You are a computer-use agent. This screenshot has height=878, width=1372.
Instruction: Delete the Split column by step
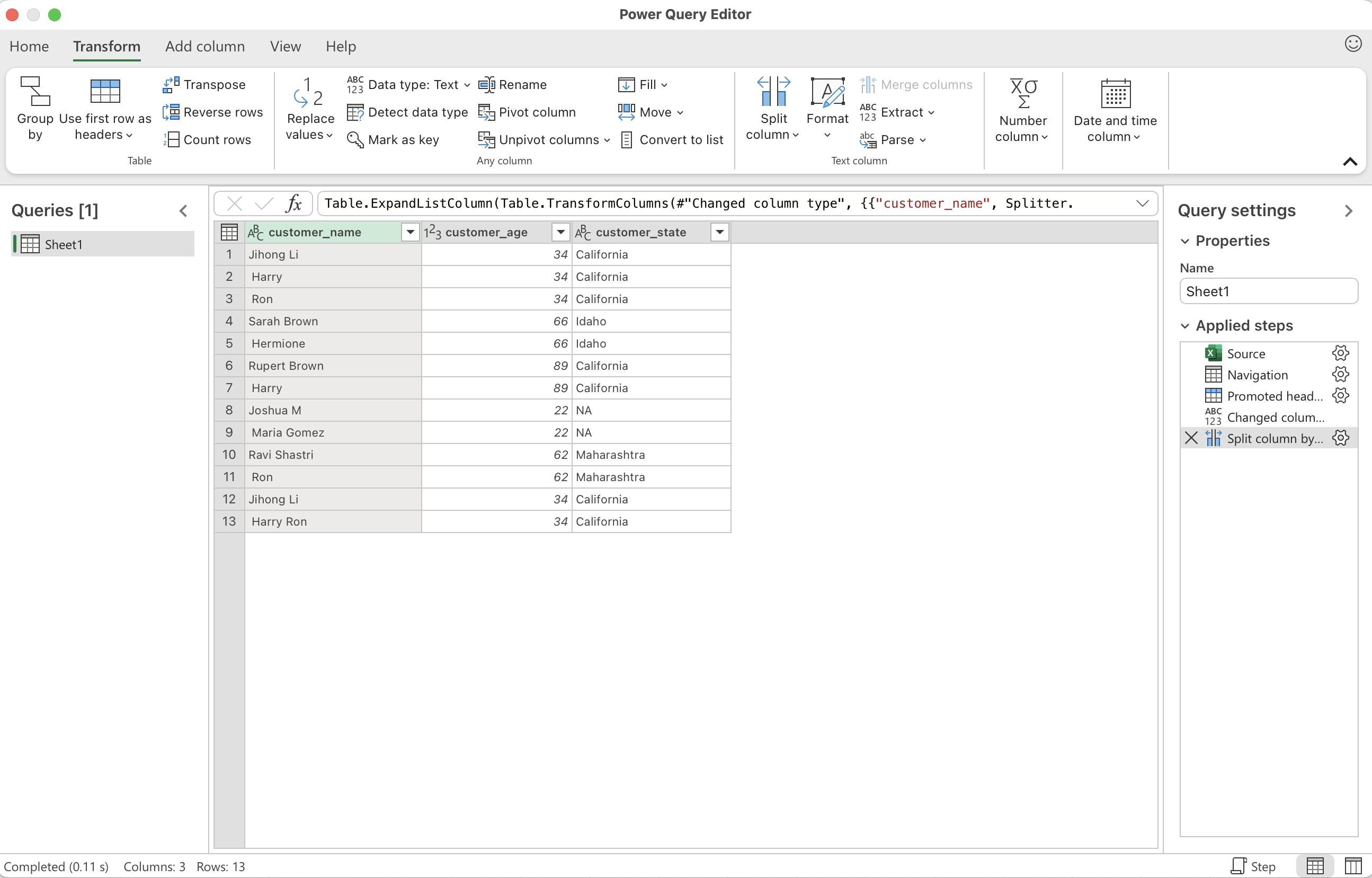coord(1191,438)
